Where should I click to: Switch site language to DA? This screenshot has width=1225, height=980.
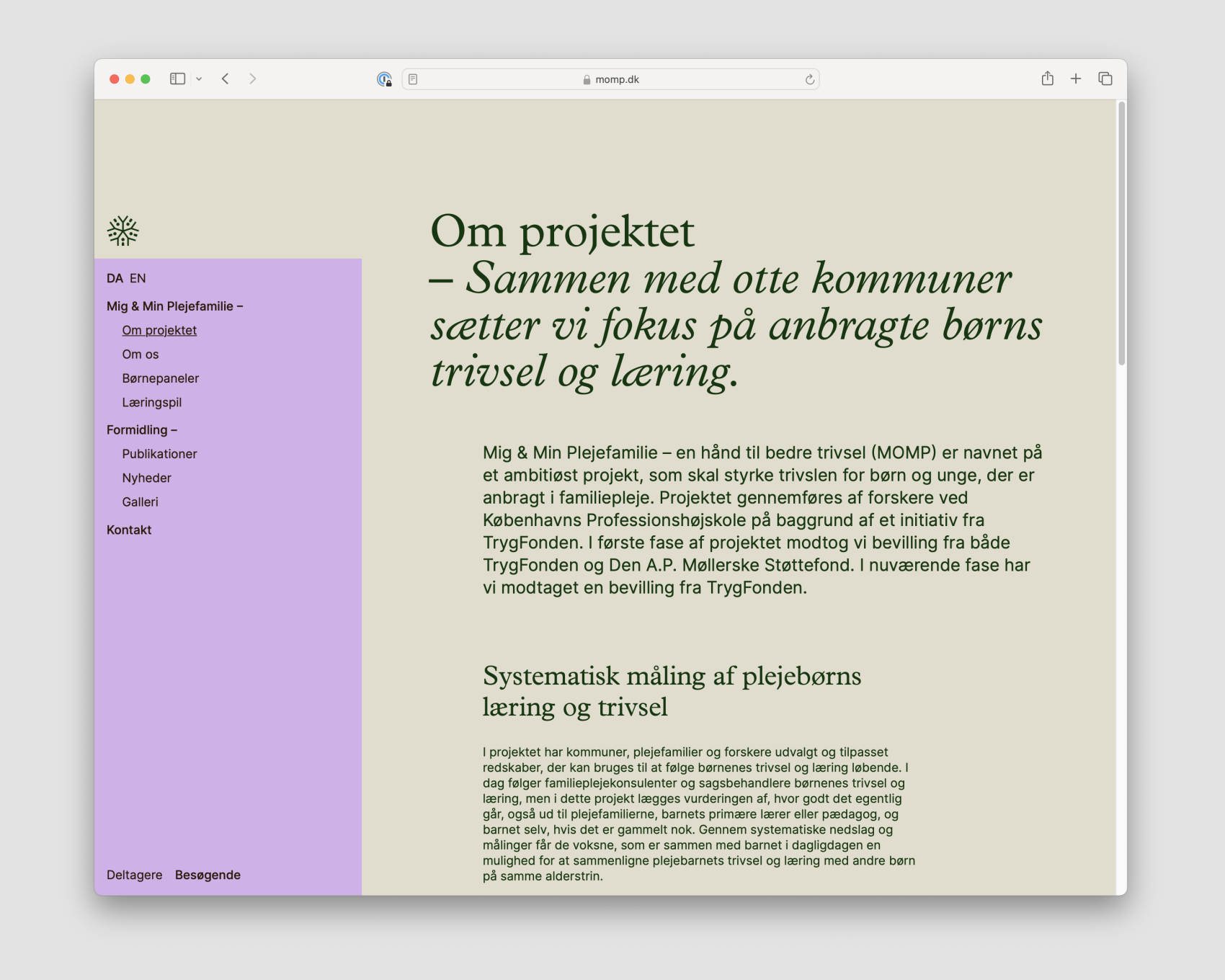(115, 278)
